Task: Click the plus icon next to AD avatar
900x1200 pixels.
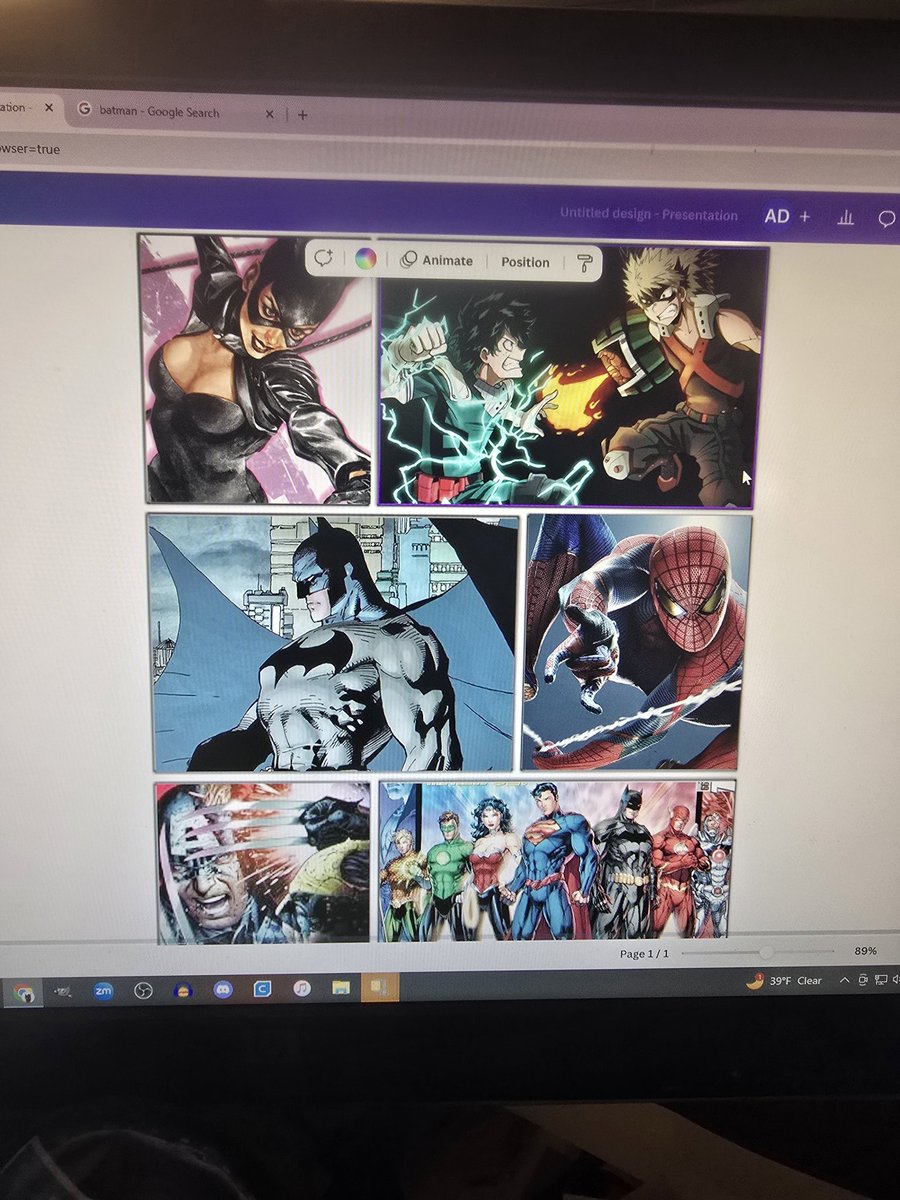Action: coord(804,216)
